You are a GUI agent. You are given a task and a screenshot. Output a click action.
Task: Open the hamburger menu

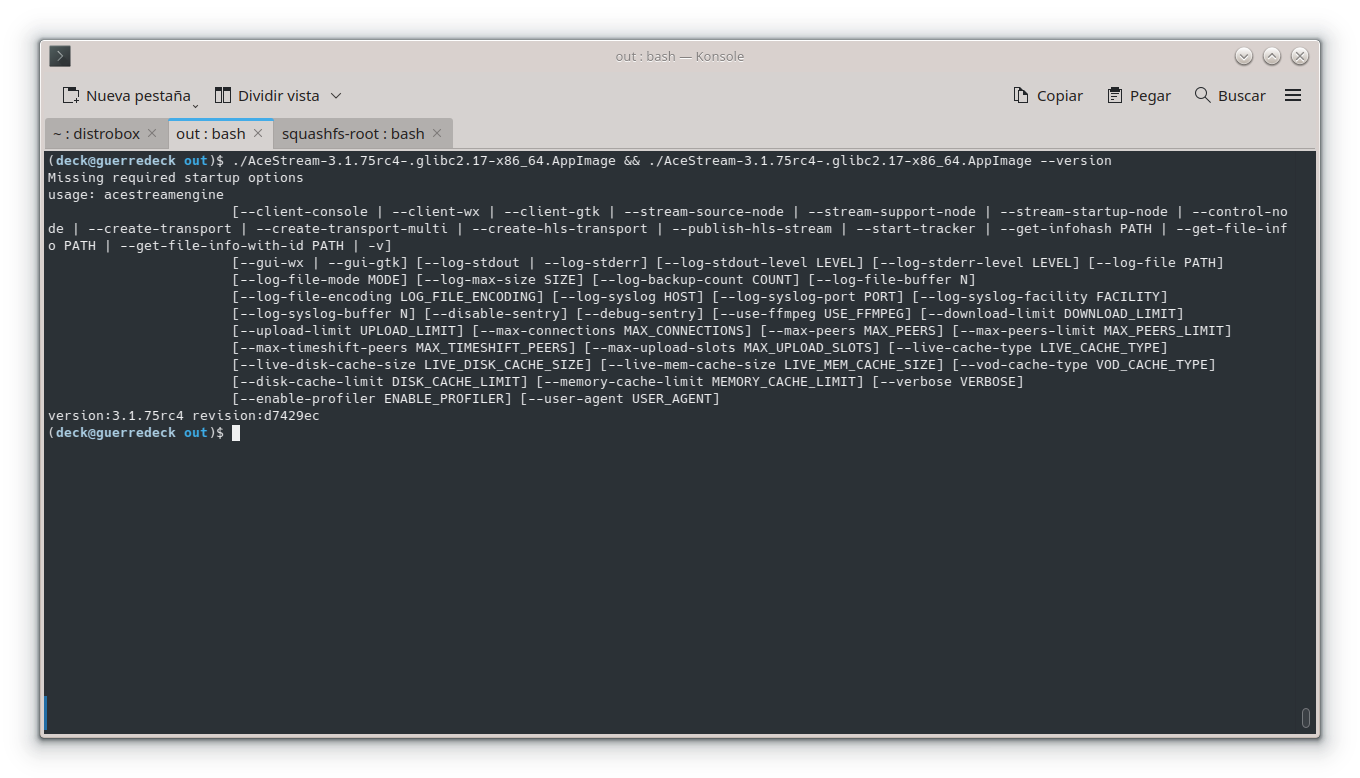(1293, 96)
